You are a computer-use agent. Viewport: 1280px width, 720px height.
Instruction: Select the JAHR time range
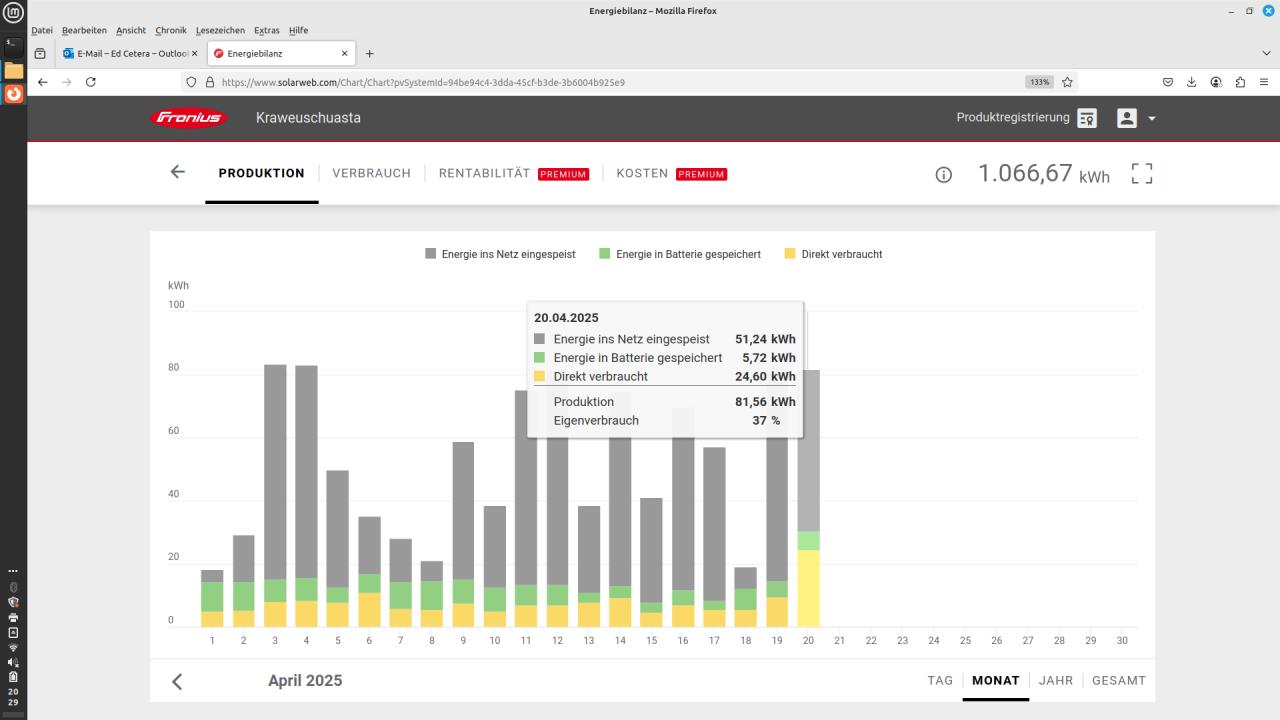pyautogui.click(x=1055, y=680)
